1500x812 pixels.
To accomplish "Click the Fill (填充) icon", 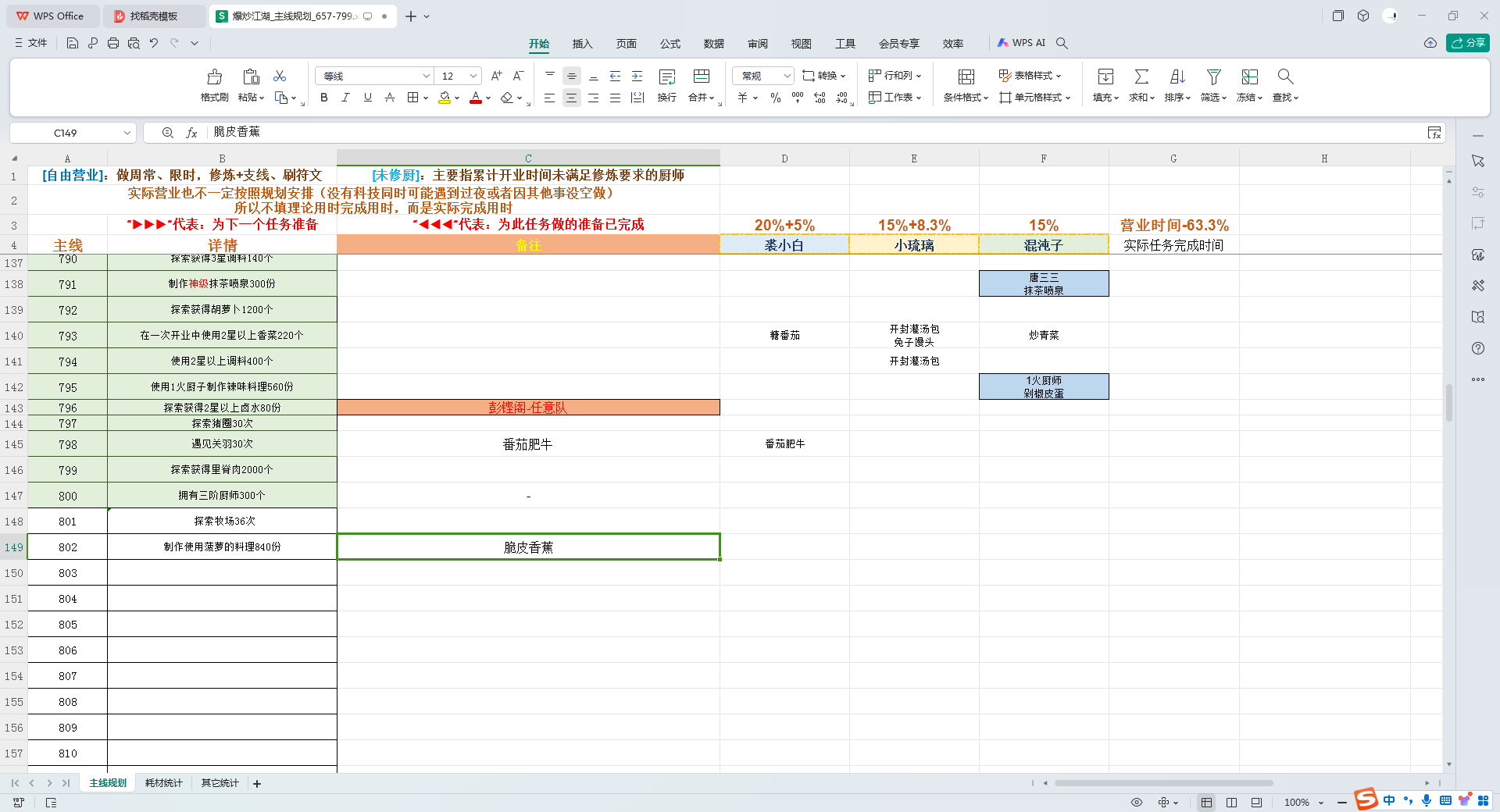I will pyautogui.click(x=1105, y=77).
